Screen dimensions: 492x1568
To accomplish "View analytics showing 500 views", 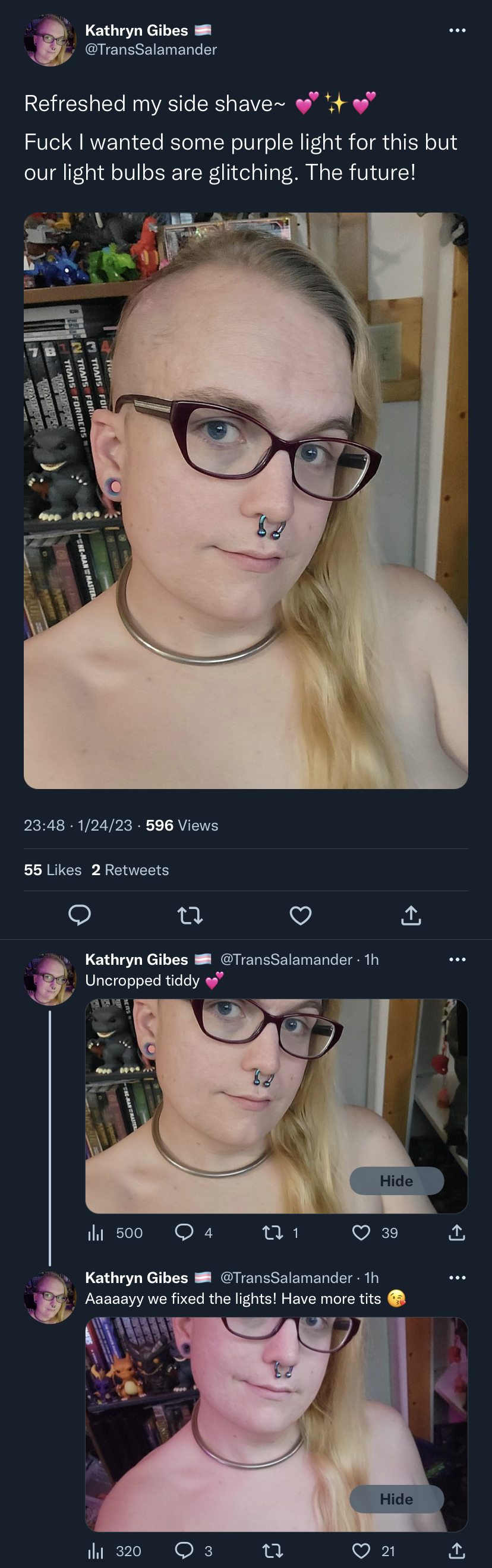I will click(x=116, y=1233).
